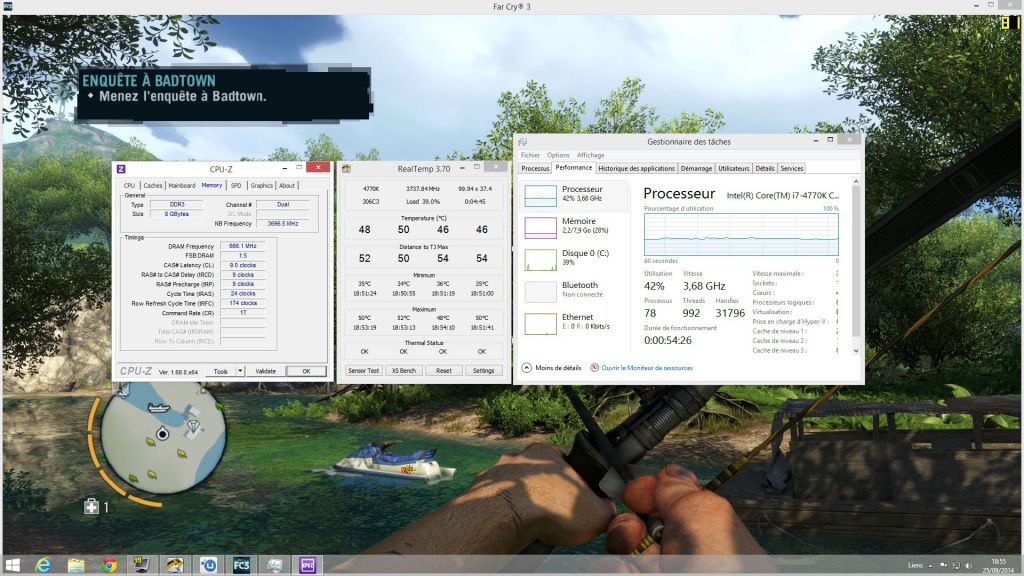Switch to the Démarrage tab
This screenshot has height=576, width=1024.
(696, 168)
